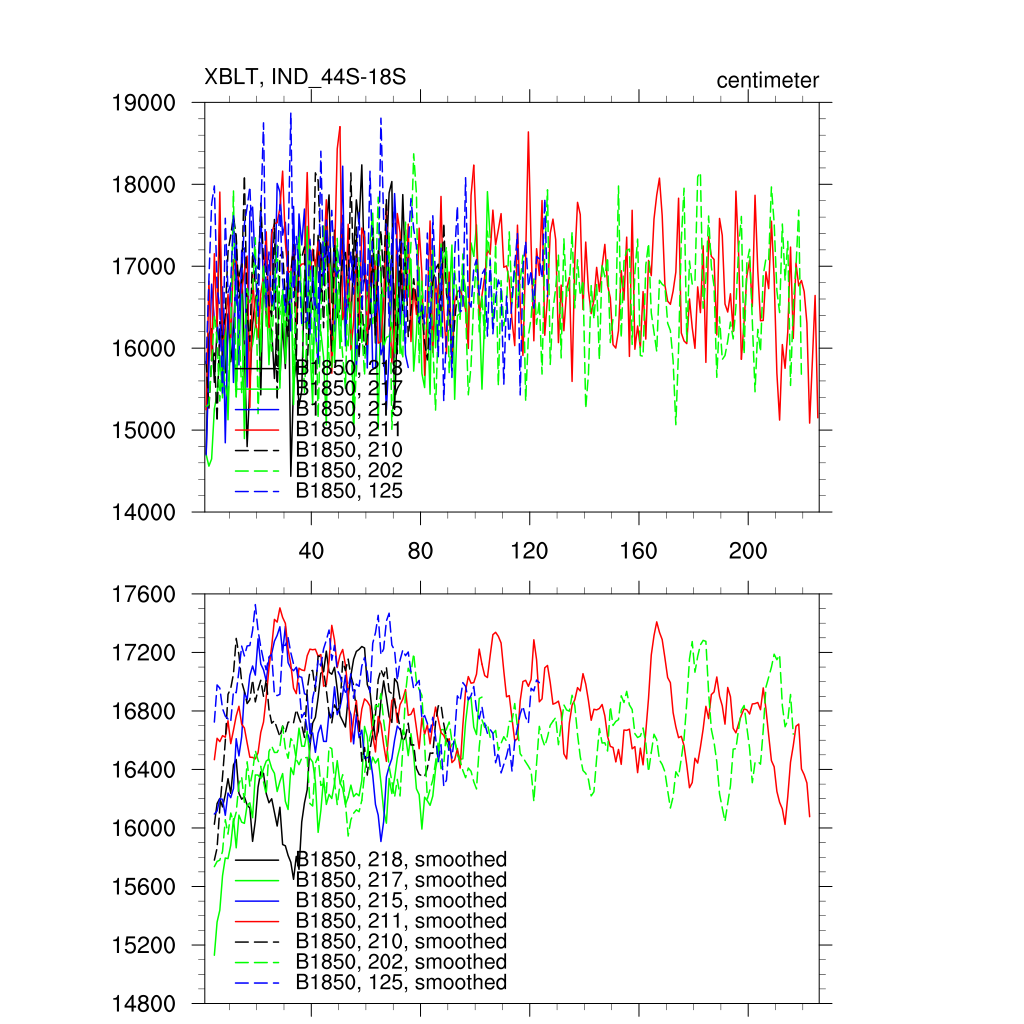Click the 'XBLT, IND_44S-18S' plot title

(304, 78)
